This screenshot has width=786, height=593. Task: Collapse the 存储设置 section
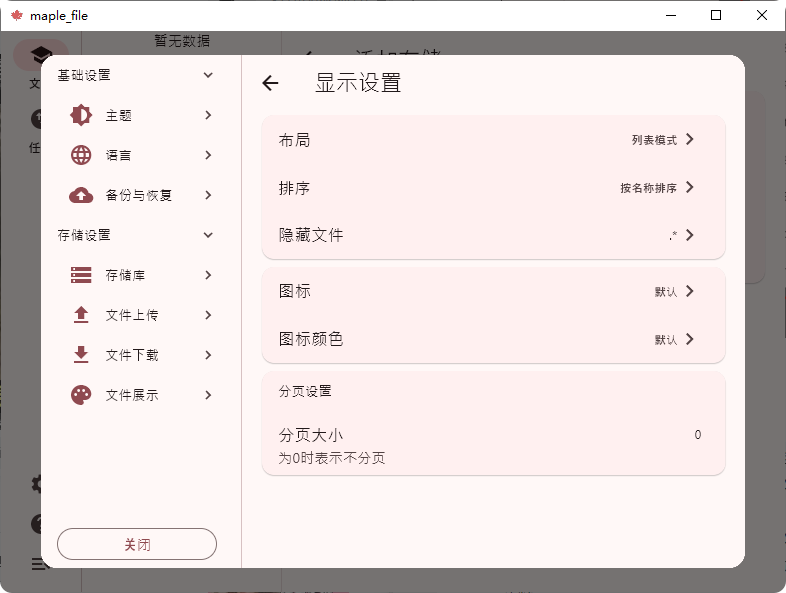click(x=208, y=235)
